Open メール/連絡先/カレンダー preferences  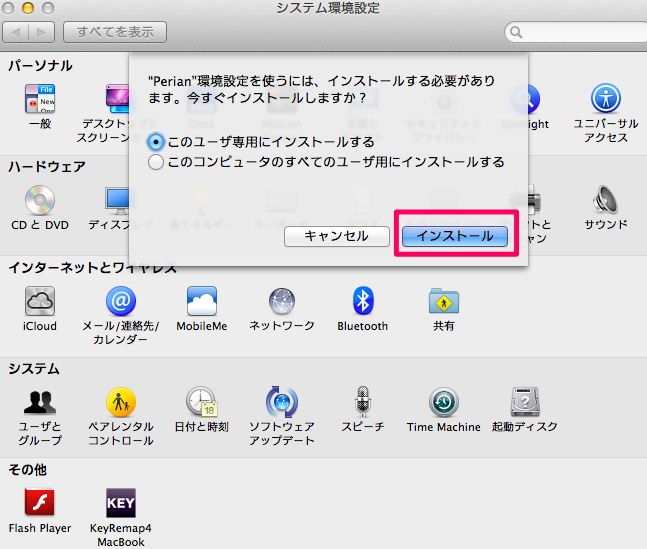(120, 301)
